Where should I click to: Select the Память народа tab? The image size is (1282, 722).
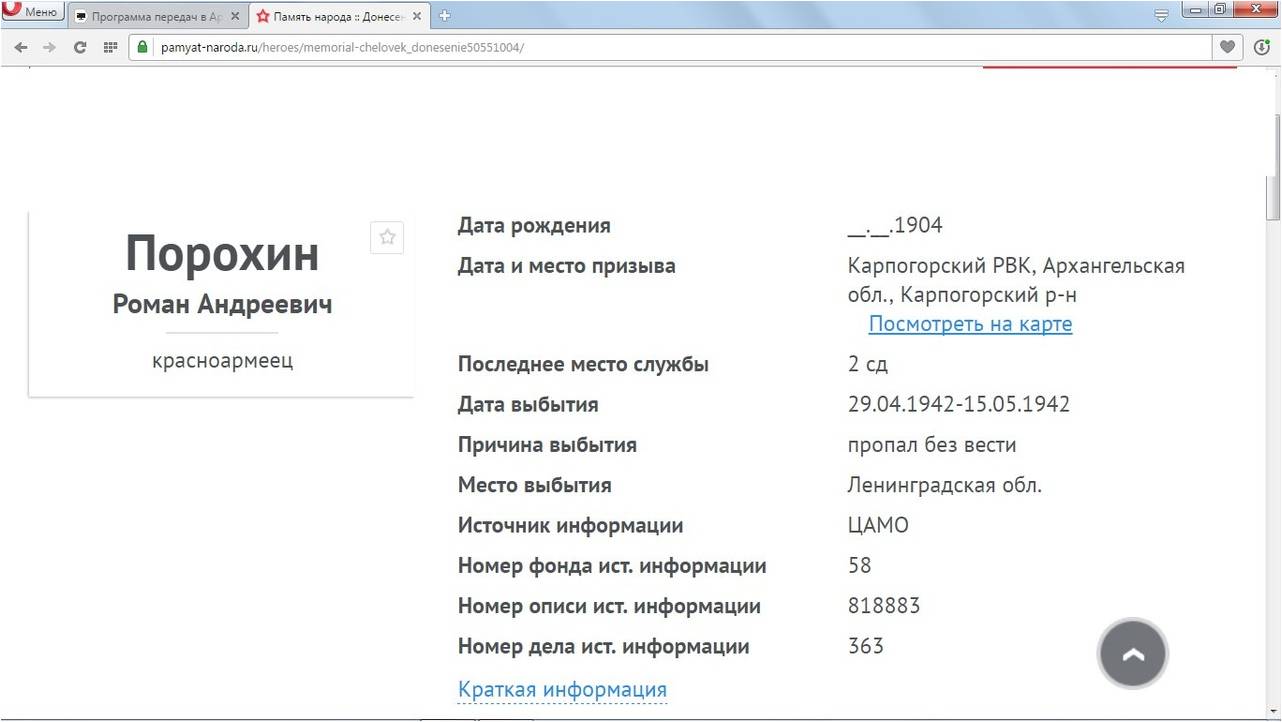[338, 16]
